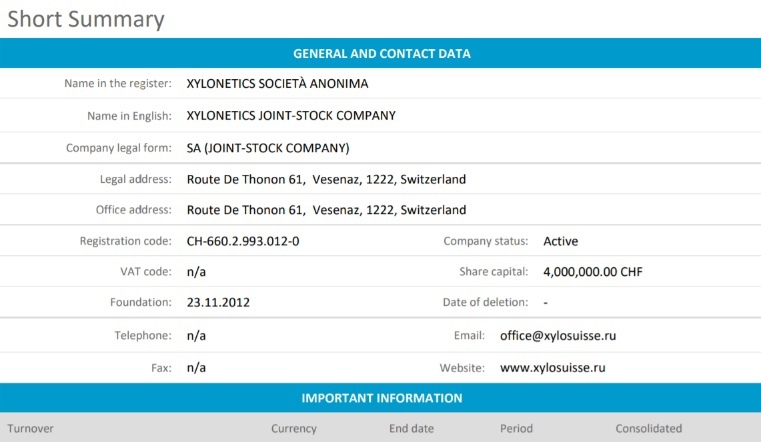The height and width of the screenshot is (442, 761).
Task: Click the SA (JOINT-STOCK COMPANY) legal form value
Action: point(268,147)
